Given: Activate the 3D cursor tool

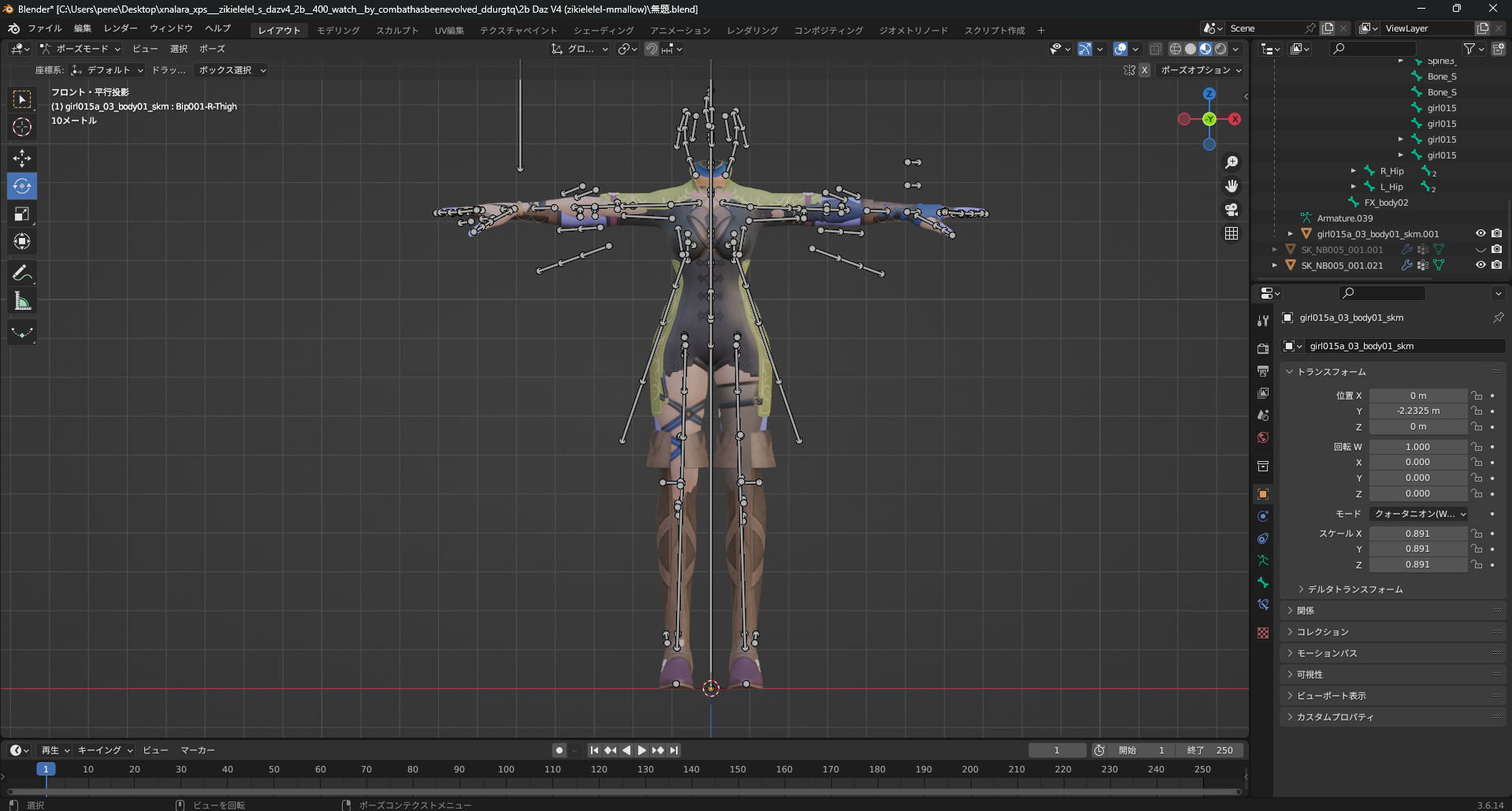Looking at the screenshot, I should [x=22, y=127].
